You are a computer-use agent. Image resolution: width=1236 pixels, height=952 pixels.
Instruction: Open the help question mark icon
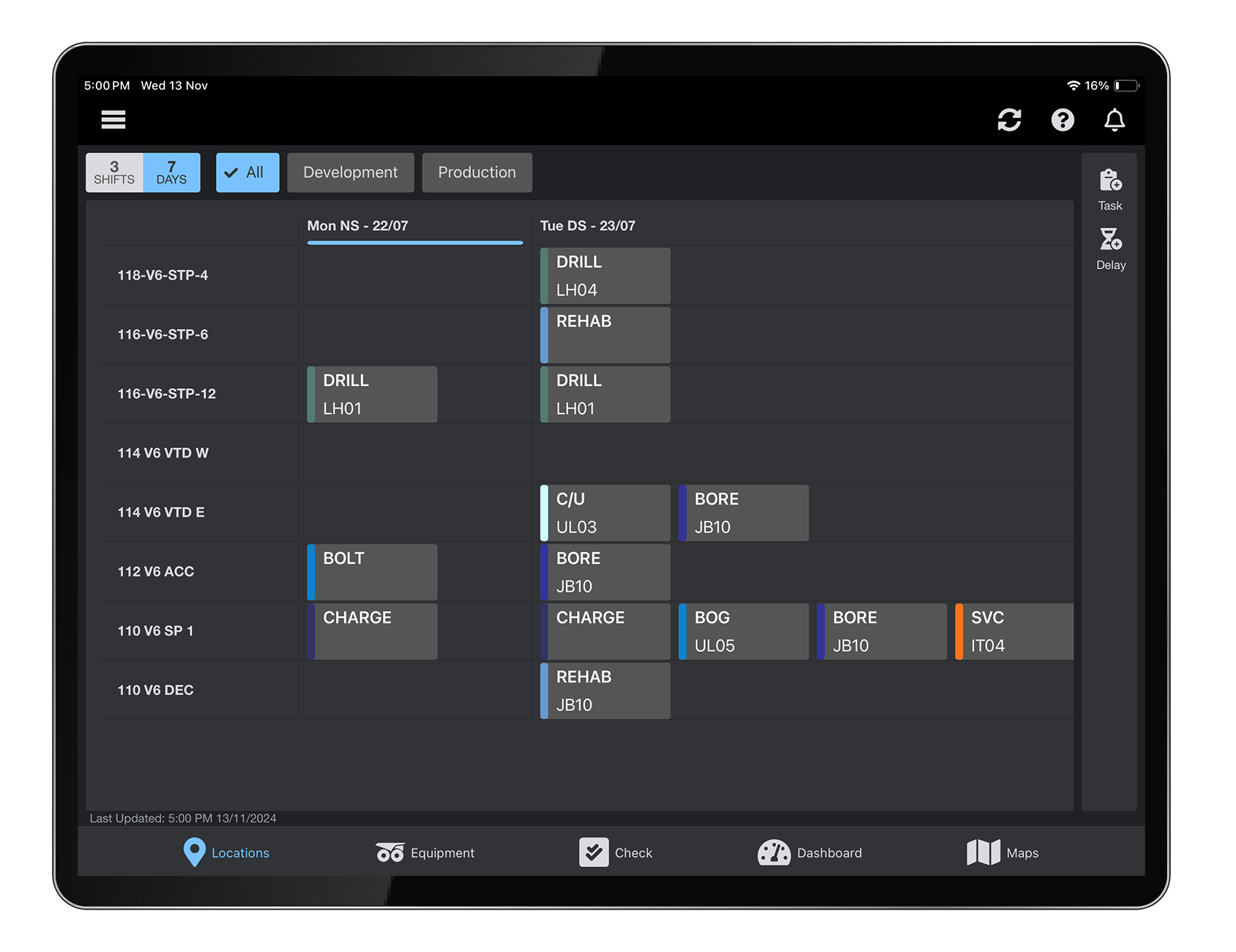pyautogui.click(x=1062, y=119)
